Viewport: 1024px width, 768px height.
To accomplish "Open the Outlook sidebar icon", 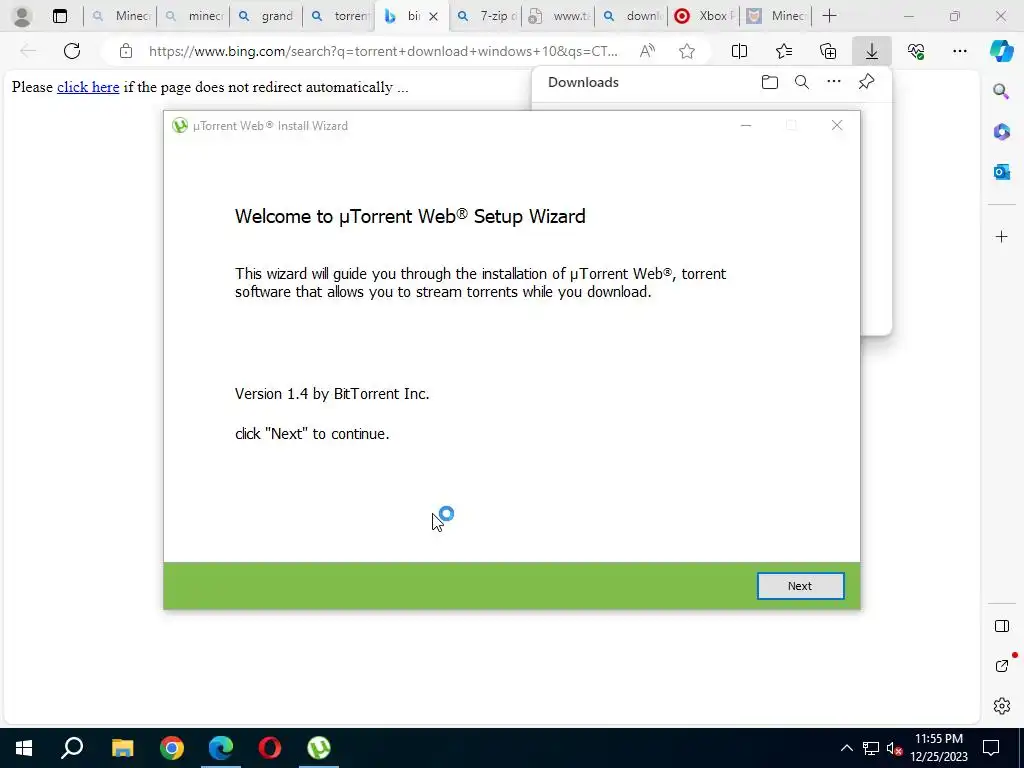I will click(1001, 172).
